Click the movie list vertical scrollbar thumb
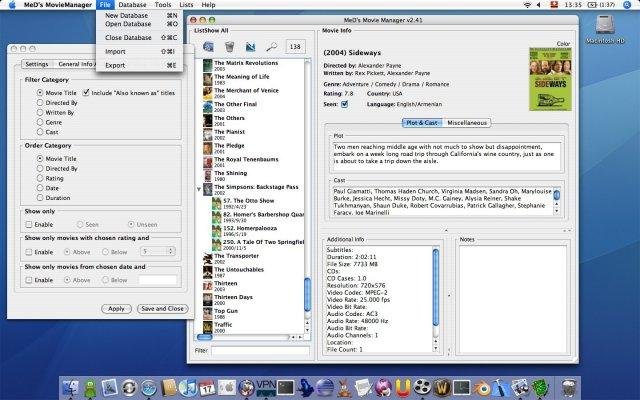 click(x=307, y=294)
